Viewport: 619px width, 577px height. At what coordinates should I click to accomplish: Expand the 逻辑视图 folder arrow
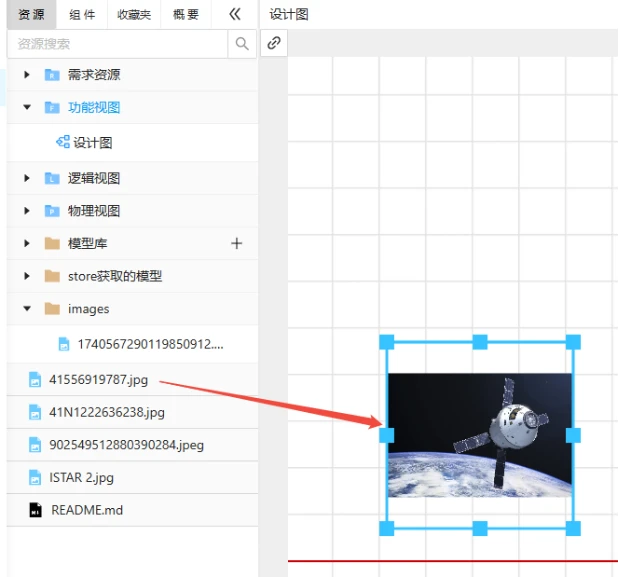[x=27, y=178]
